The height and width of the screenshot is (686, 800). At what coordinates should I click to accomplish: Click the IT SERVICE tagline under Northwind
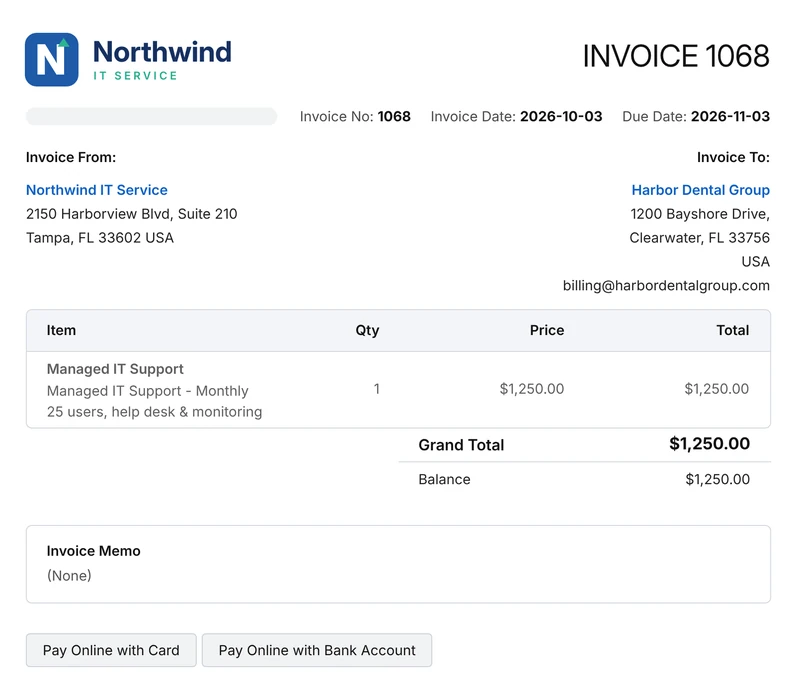coord(135,75)
